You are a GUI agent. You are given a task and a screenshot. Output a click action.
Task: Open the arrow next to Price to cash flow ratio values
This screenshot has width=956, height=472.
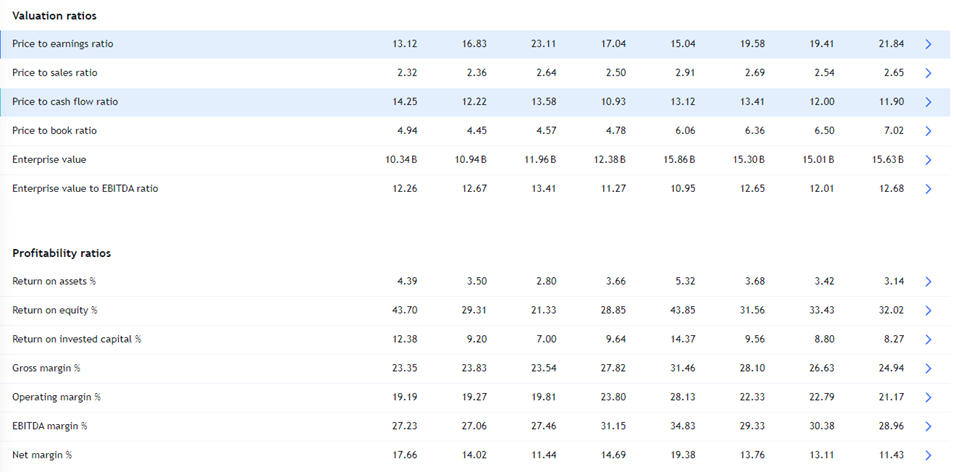[x=928, y=102]
